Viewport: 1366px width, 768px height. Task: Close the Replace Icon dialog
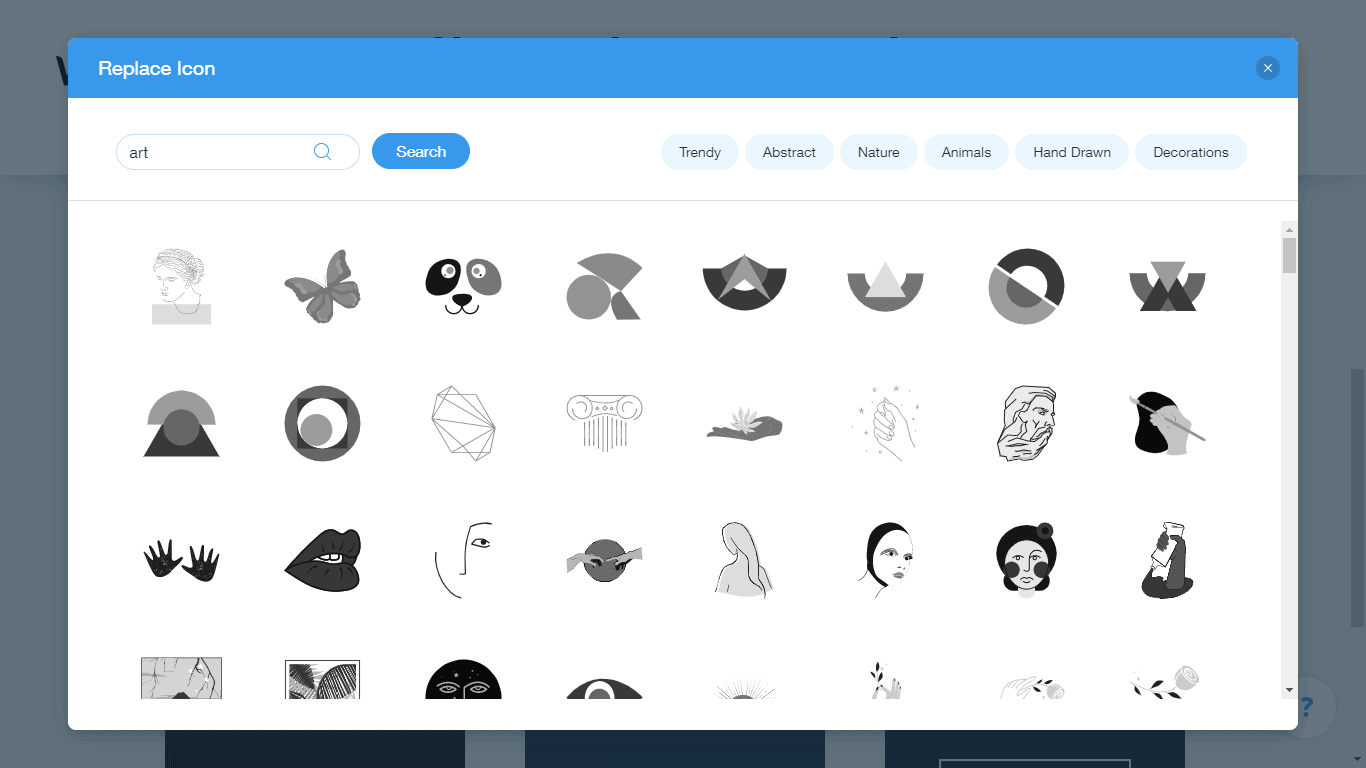(x=1268, y=68)
